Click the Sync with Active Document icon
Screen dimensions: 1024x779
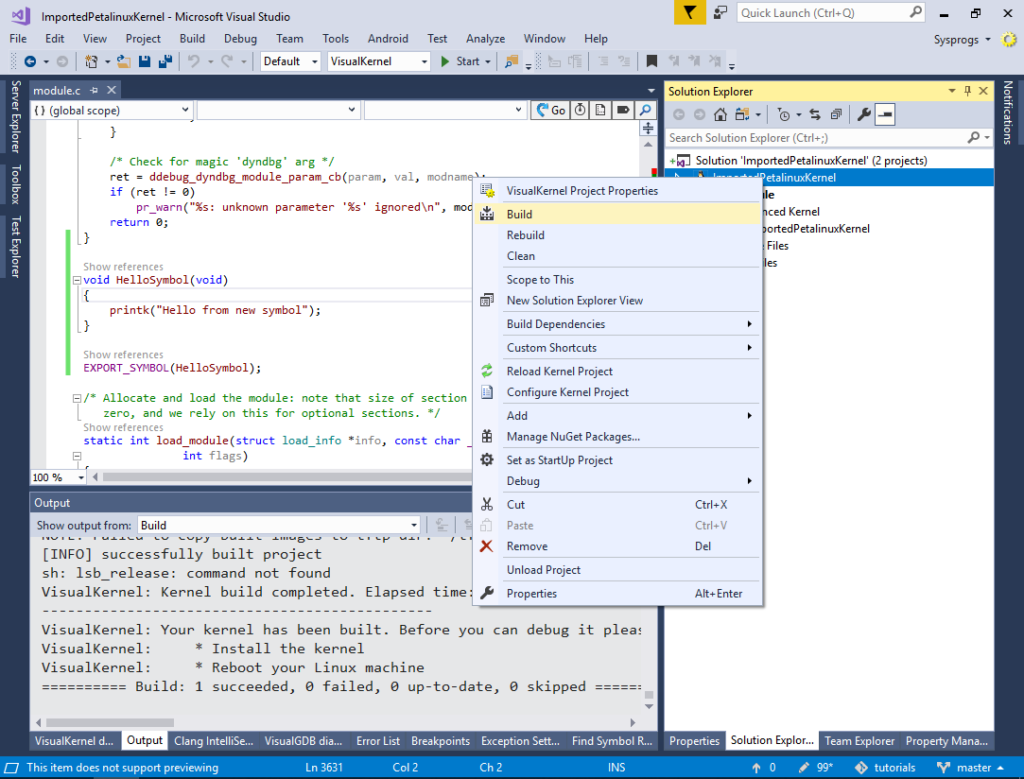click(x=815, y=113)
